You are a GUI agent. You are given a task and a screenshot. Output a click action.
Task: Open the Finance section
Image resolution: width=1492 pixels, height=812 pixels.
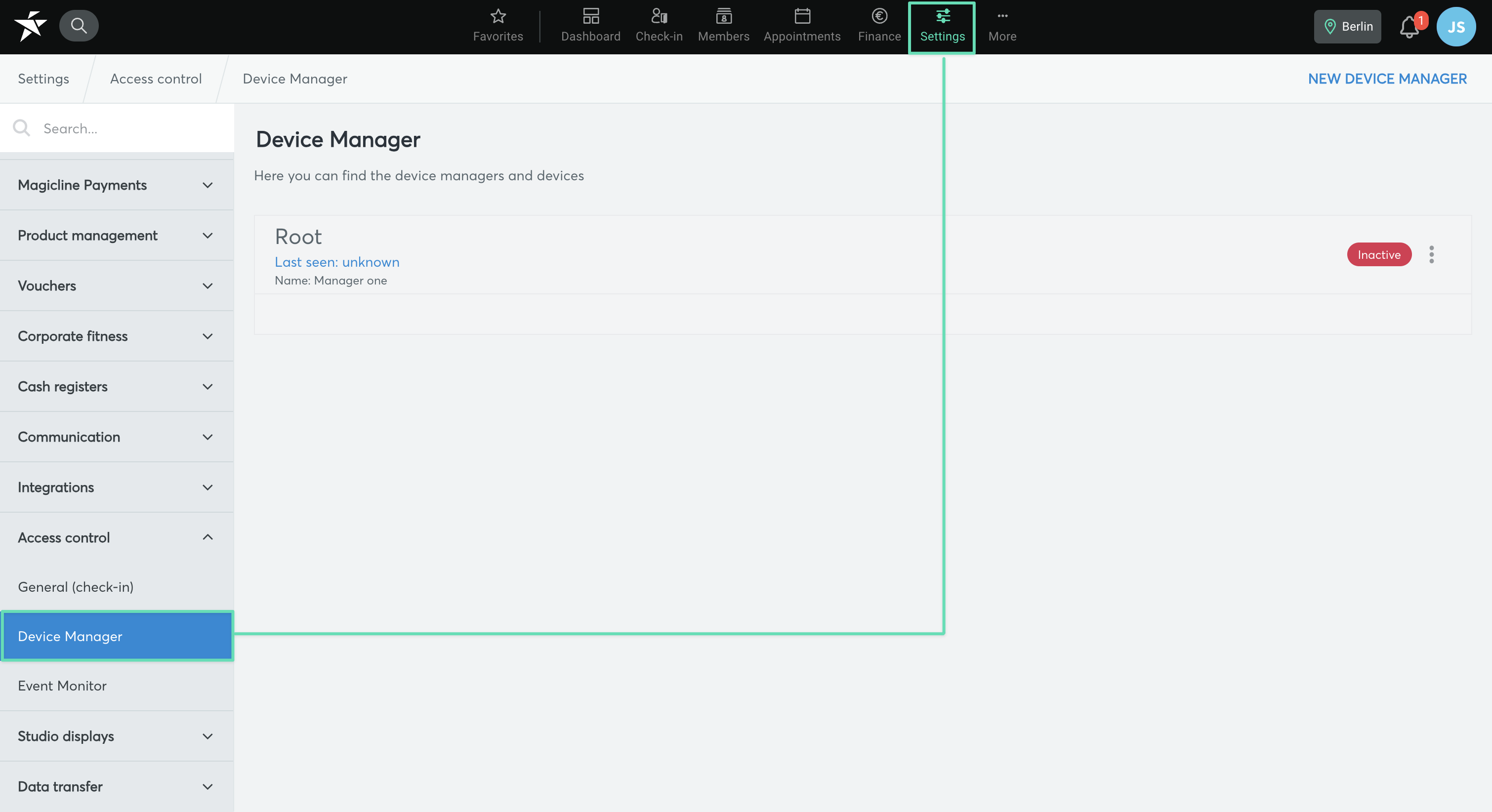878,27
